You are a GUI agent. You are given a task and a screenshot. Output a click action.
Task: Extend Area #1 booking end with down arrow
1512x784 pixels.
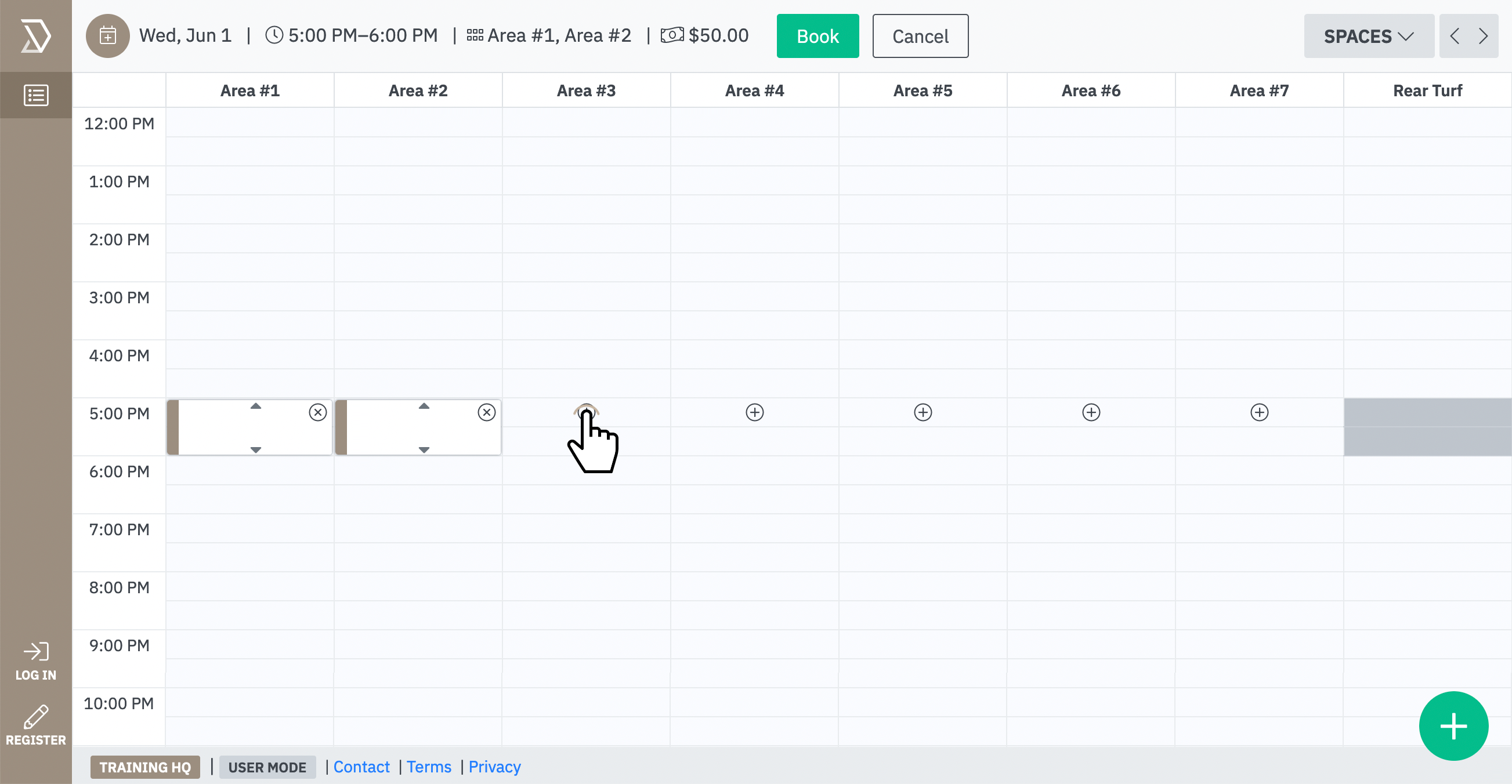coord(255,449)
